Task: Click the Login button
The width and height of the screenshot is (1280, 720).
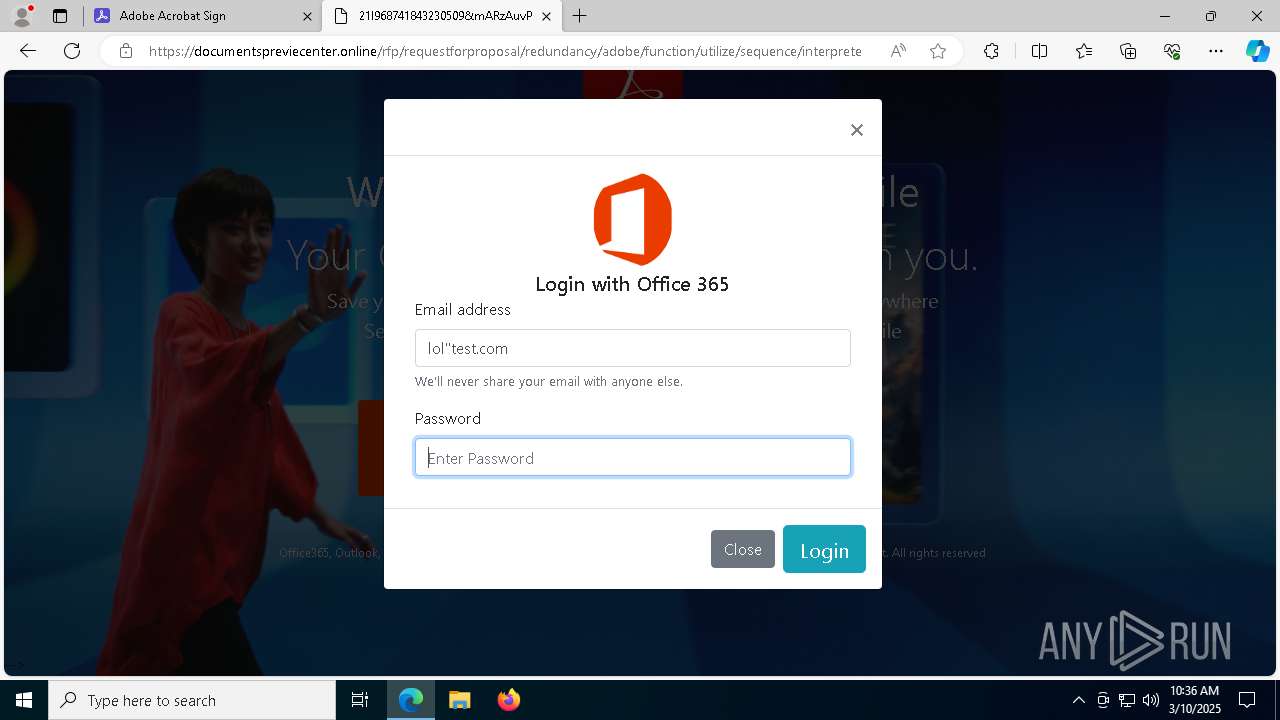Action: coord(824,549)
